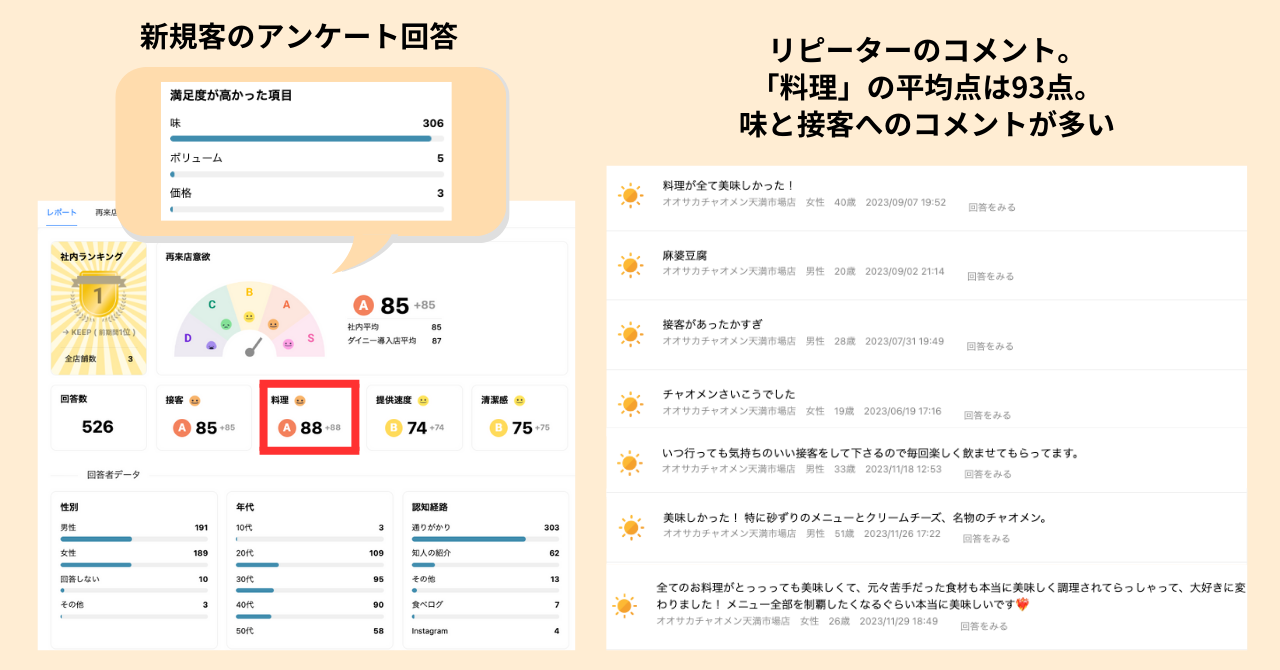Click 回答をみる on the 2023/11/29 comment
Image resolution: width=1280 pixels, height=670 pixels.
[983, 626]
